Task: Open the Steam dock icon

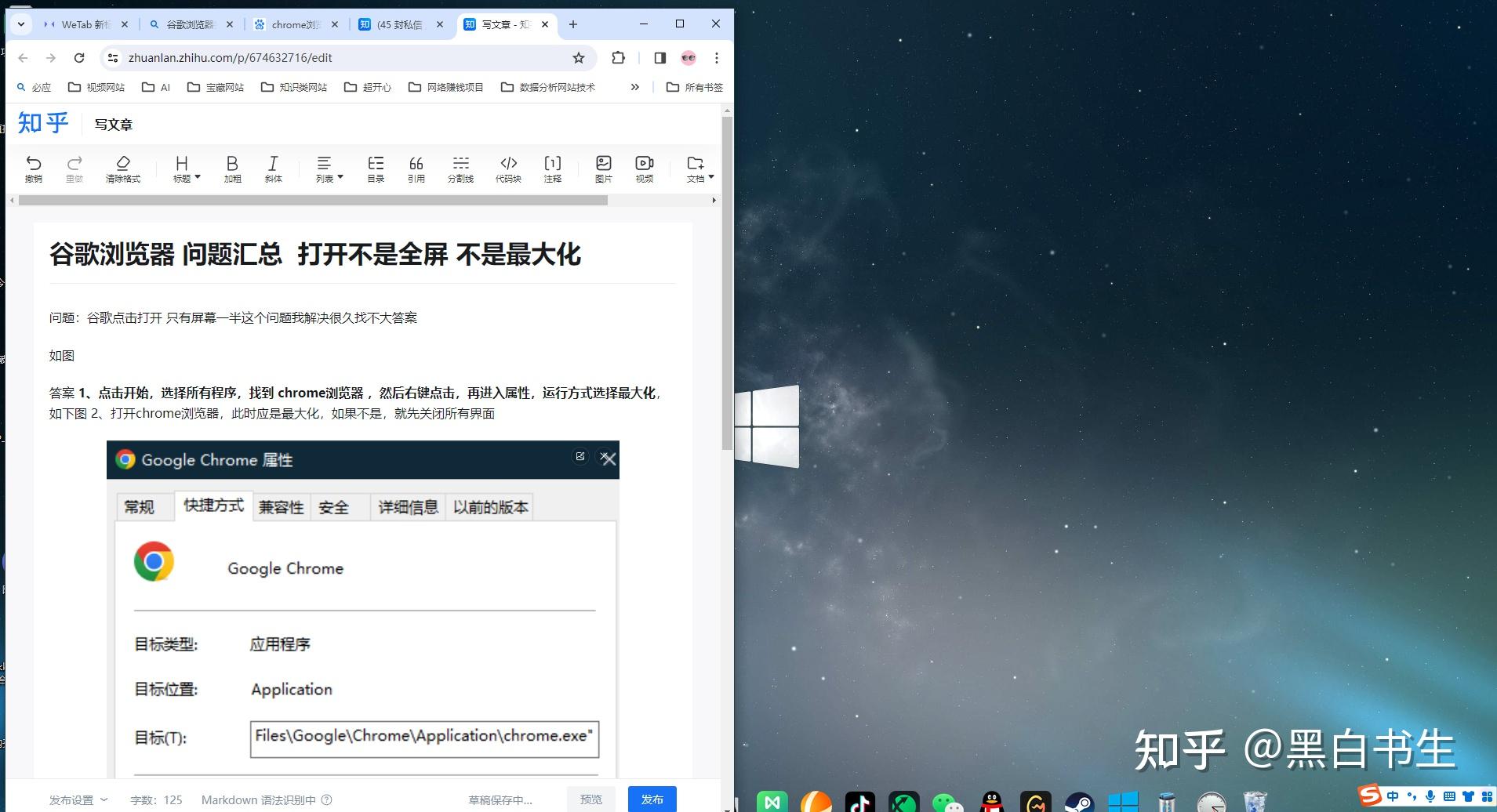Action: pyautogui.click(x=1080, y=802)
